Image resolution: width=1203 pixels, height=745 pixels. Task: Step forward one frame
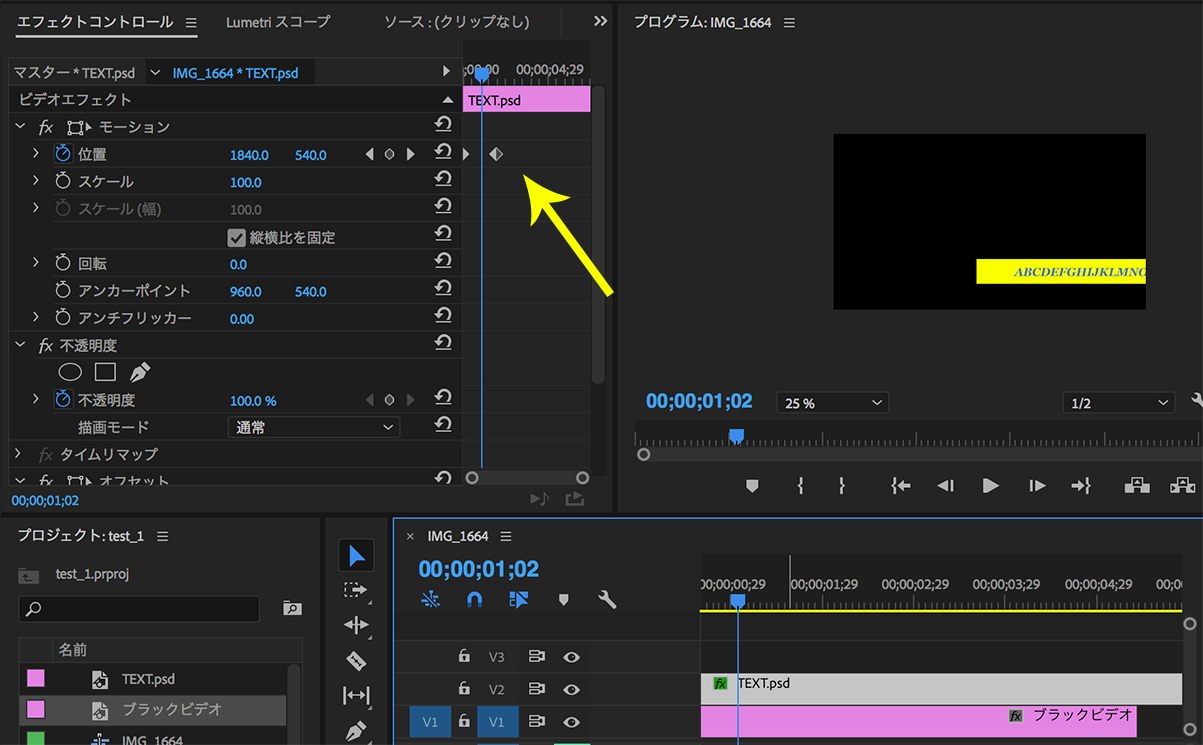1037,486
